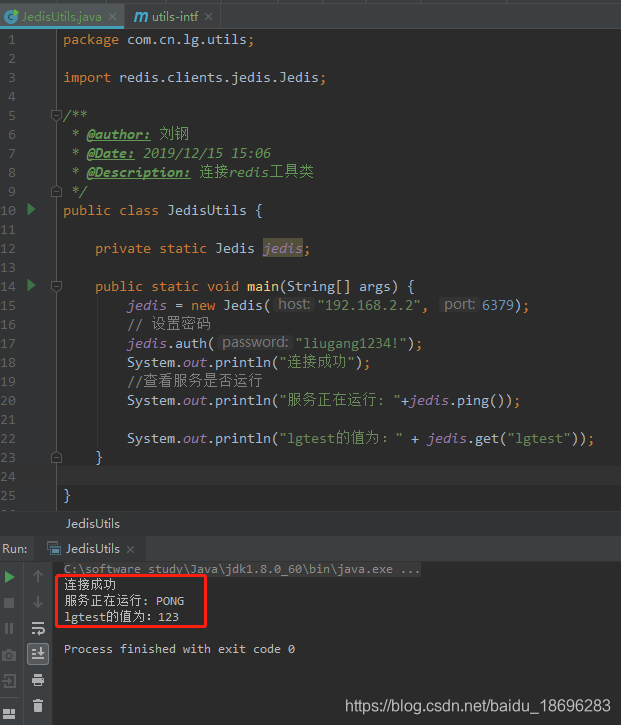Click the "Run:" panel label
Screen dimensions: 621x725
click(x=15, y=549)
